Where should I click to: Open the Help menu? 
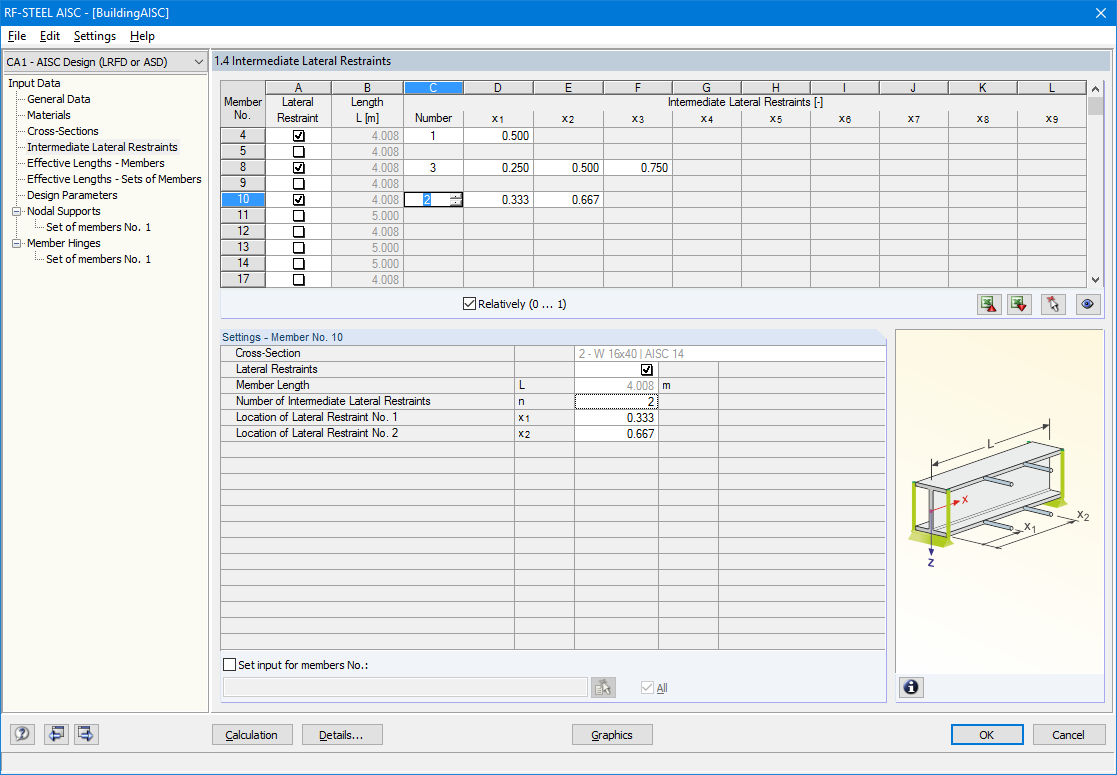[142, 36]
